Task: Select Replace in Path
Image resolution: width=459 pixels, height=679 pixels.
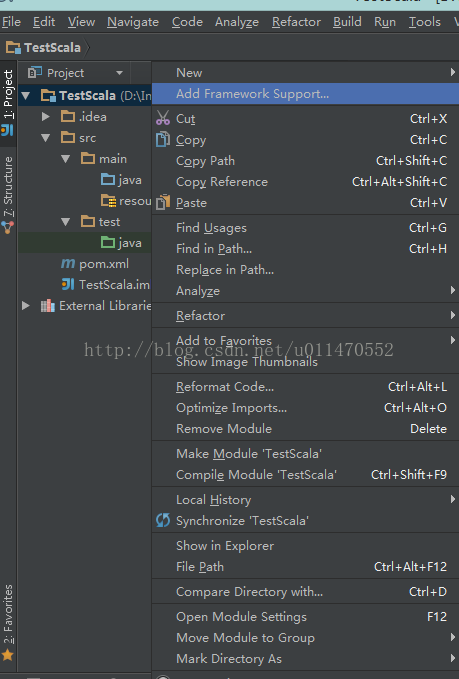Action: (x=305, y=269)
